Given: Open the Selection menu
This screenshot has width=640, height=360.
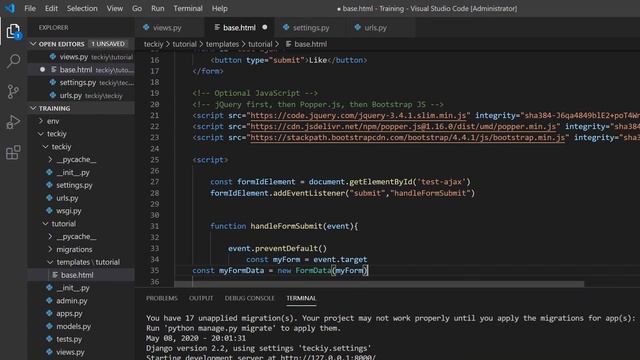Looking at the screenshot, I should (82, 8).
